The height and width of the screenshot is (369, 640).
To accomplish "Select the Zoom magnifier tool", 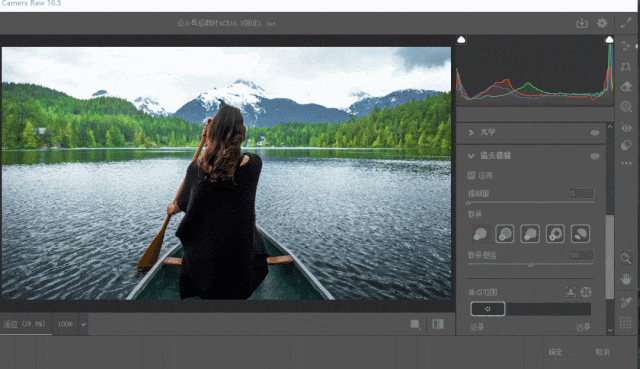I will (626, 258).
